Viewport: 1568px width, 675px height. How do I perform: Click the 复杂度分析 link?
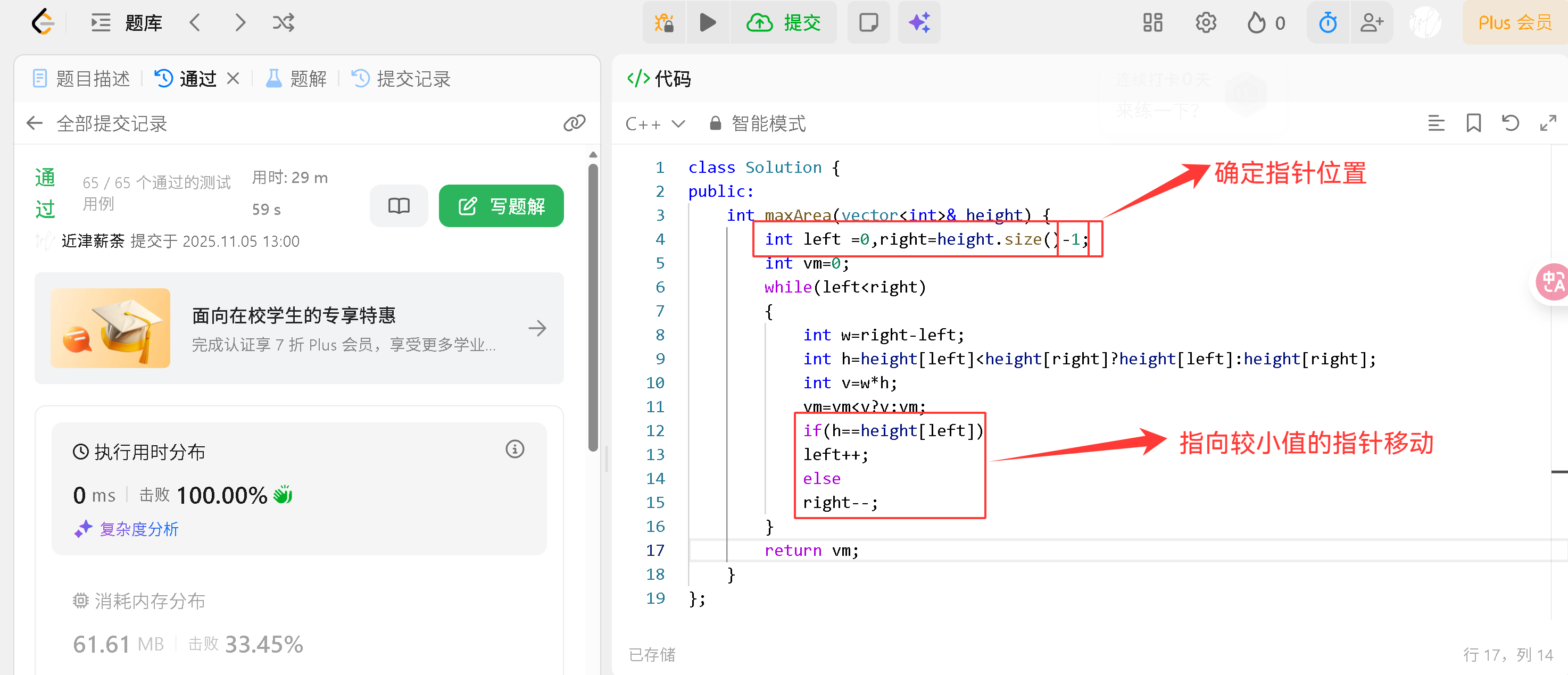[x=139, y=529]
